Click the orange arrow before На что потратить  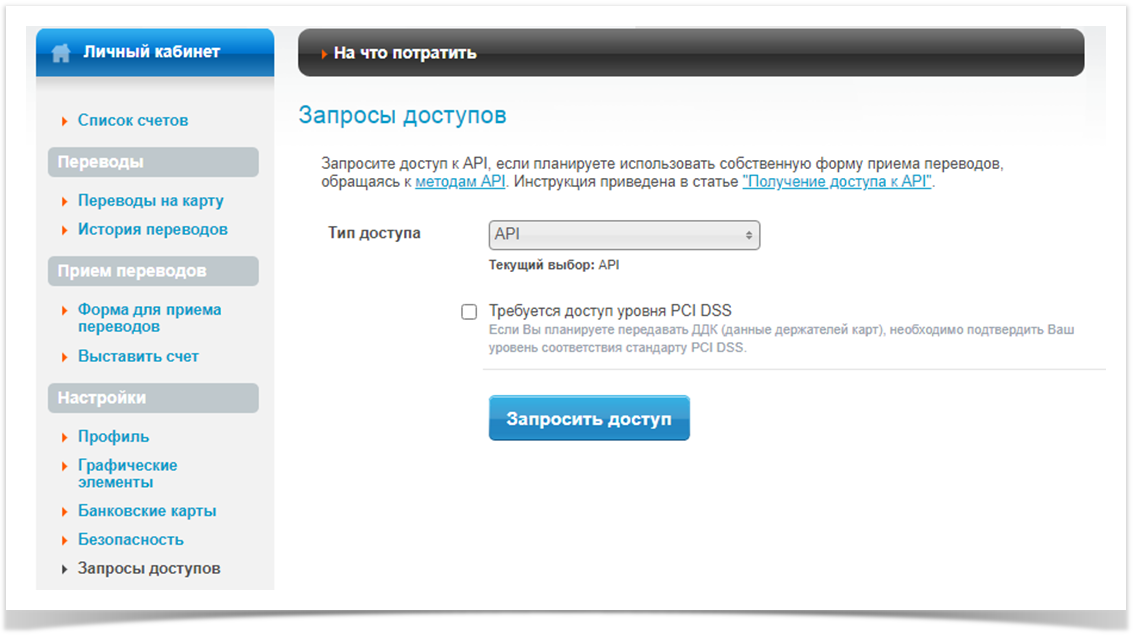(324, 54)
